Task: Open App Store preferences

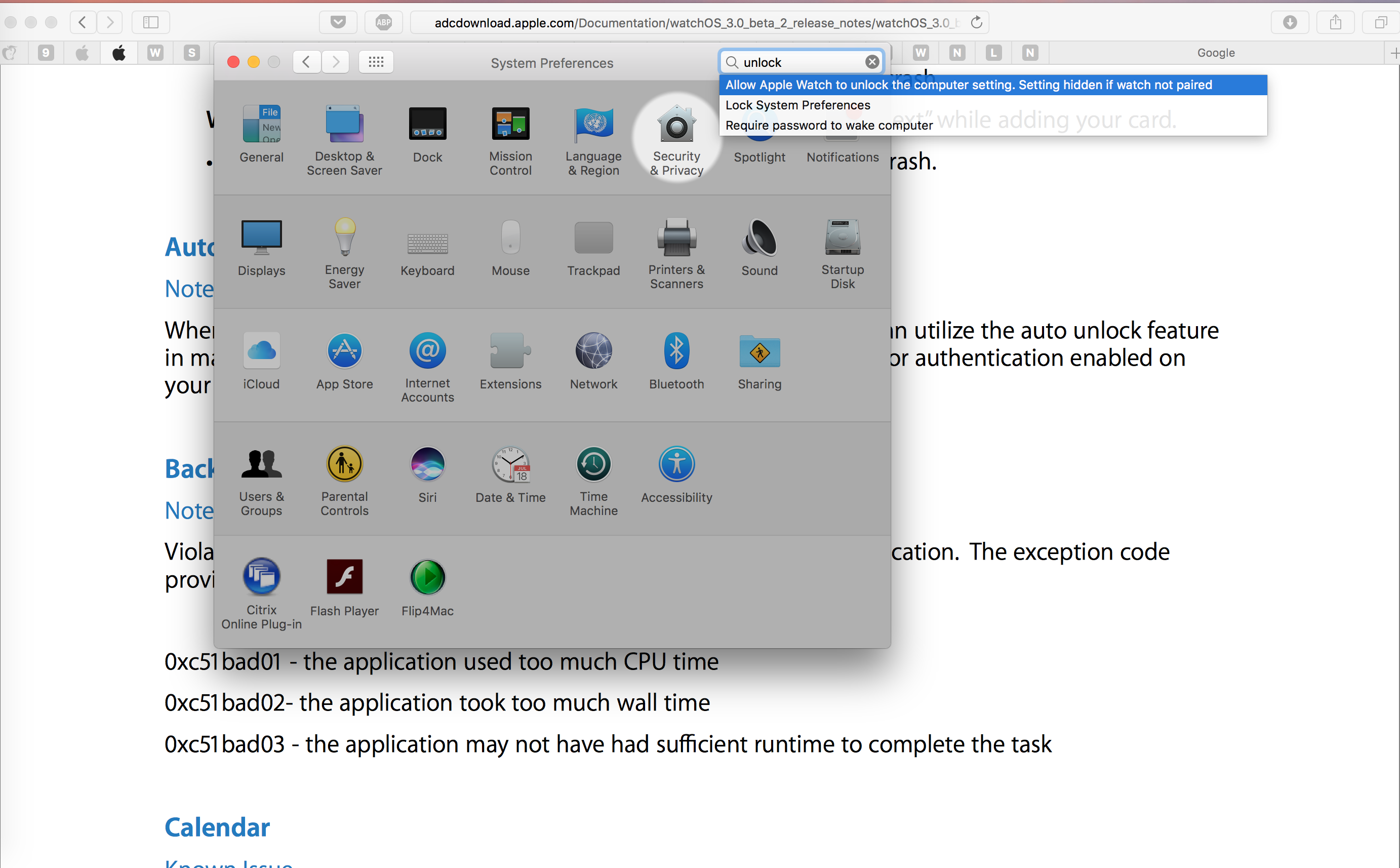Action: (x=344, y=361)
